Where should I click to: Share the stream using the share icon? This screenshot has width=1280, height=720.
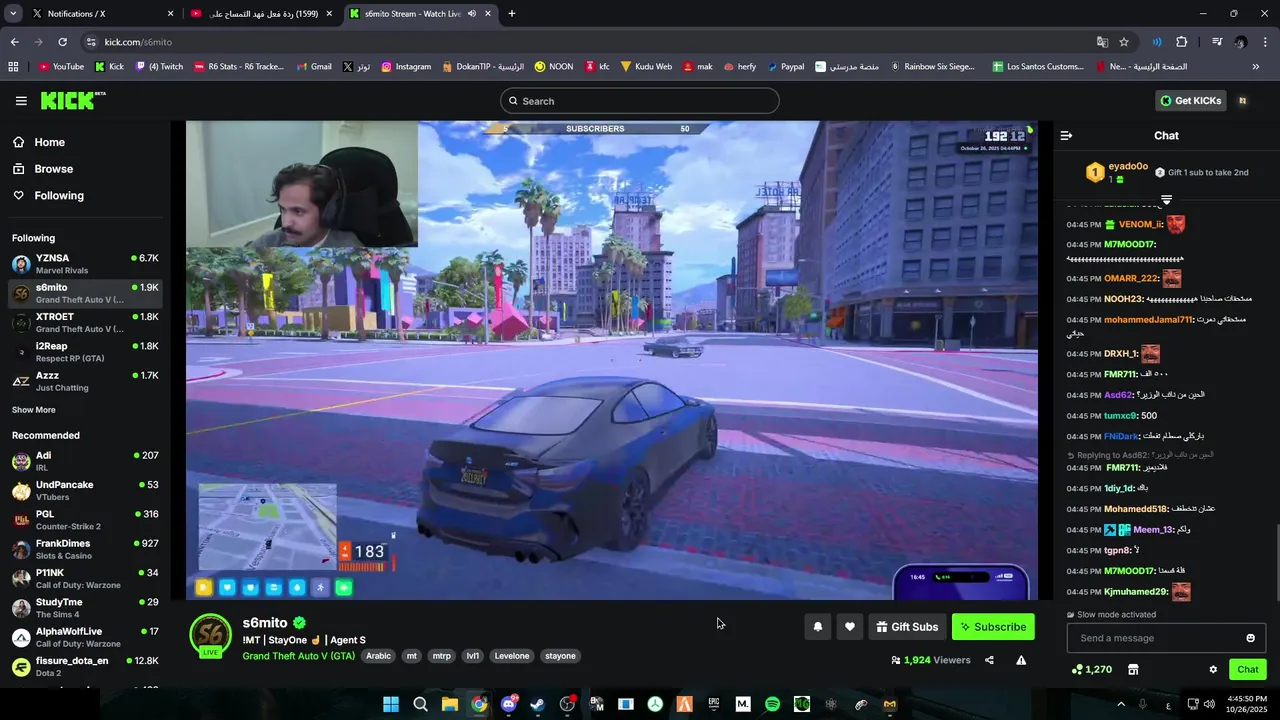pyautogui.click(x=989, y=660)
